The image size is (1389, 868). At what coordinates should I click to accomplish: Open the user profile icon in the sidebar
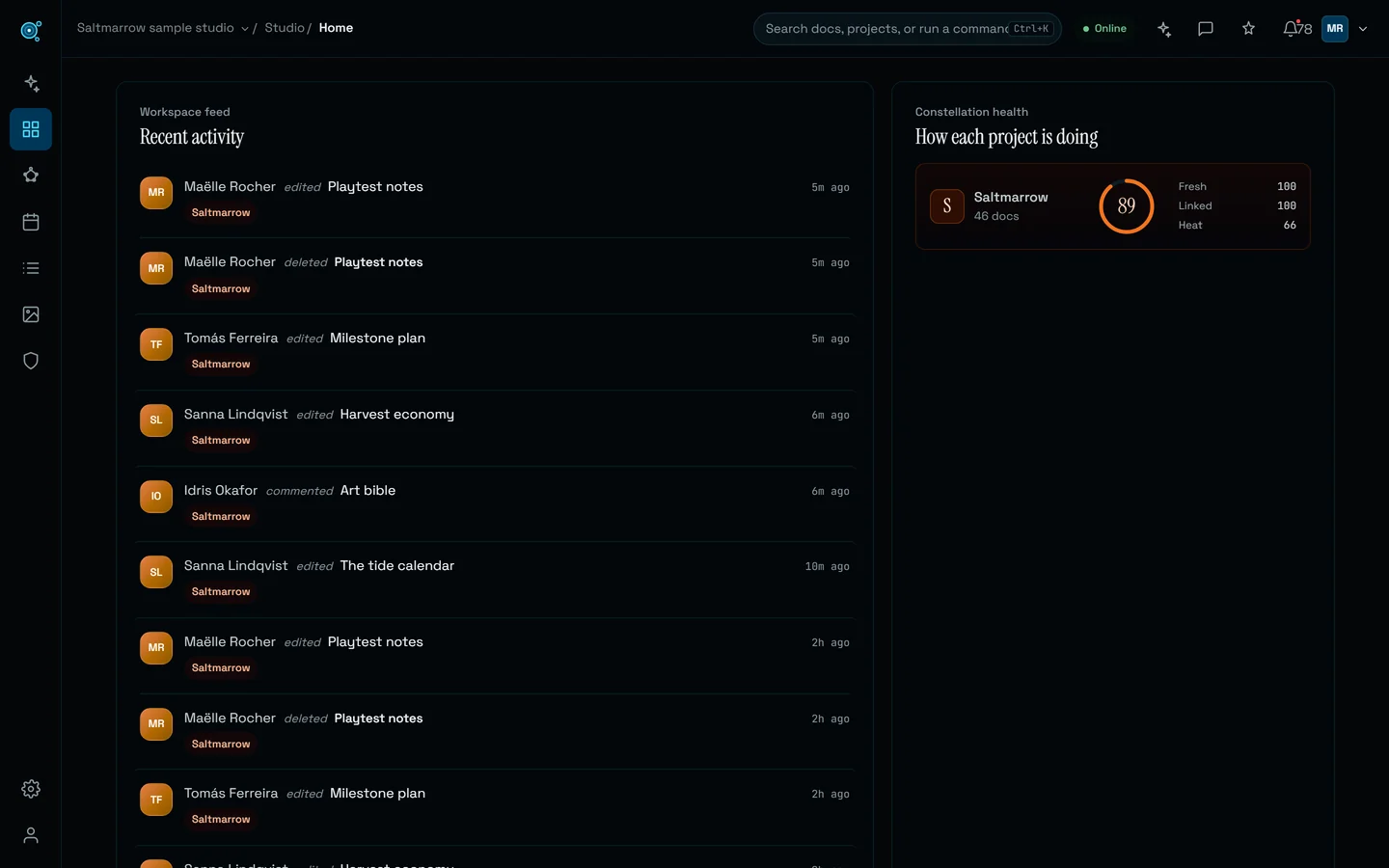coord(31,835)
